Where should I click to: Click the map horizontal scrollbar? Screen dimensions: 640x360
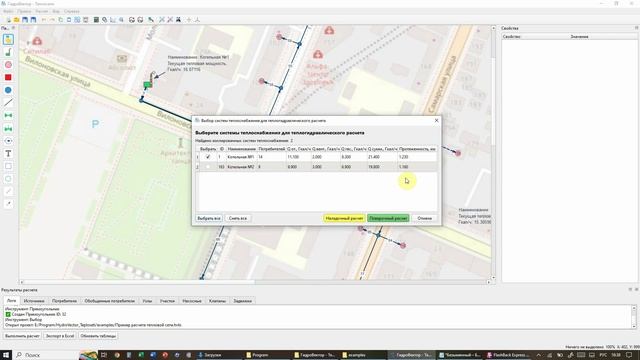point(255,282)
